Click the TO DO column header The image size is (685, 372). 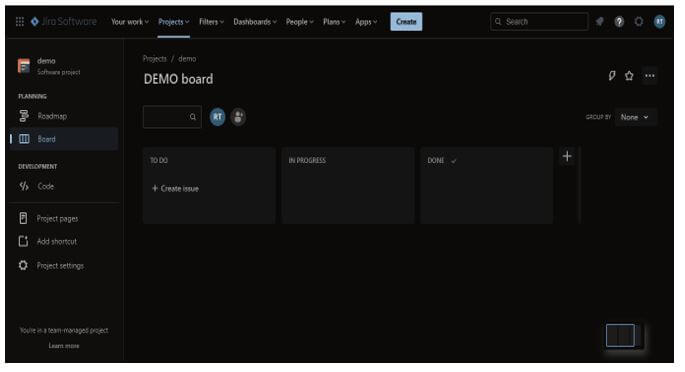[159, 161]
